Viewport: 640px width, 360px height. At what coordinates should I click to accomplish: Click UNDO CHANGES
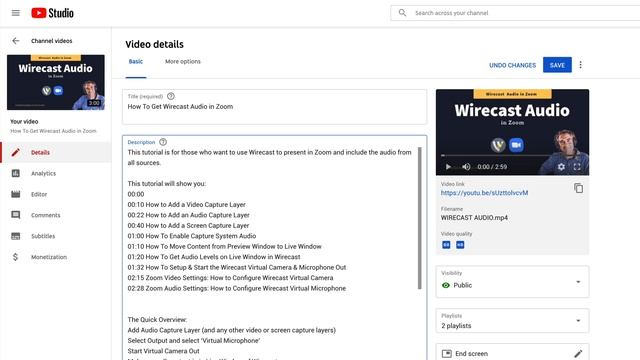[512, 65]
